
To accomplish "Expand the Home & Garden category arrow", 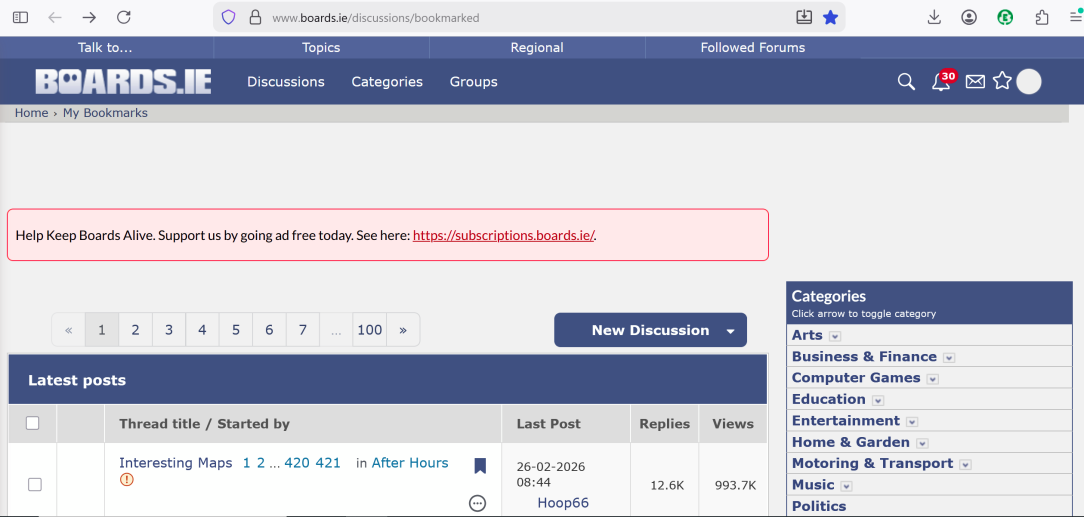I will click(922, 443).
